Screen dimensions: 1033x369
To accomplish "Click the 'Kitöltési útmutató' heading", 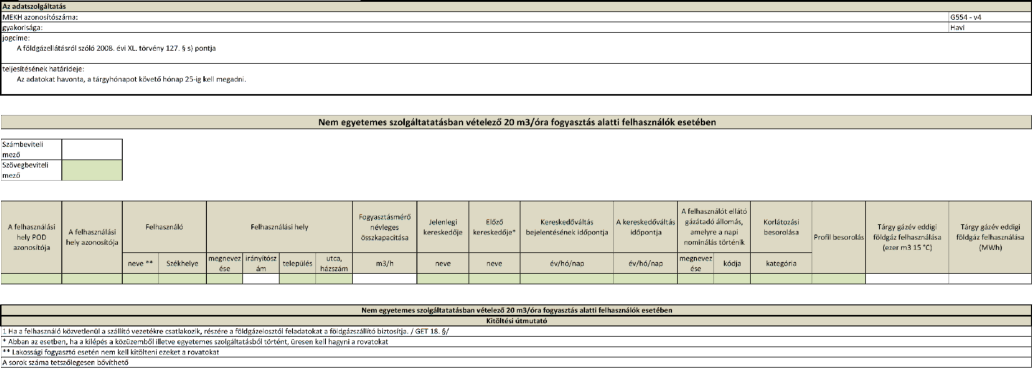I will pyautogui.click(x=516, y=320).
